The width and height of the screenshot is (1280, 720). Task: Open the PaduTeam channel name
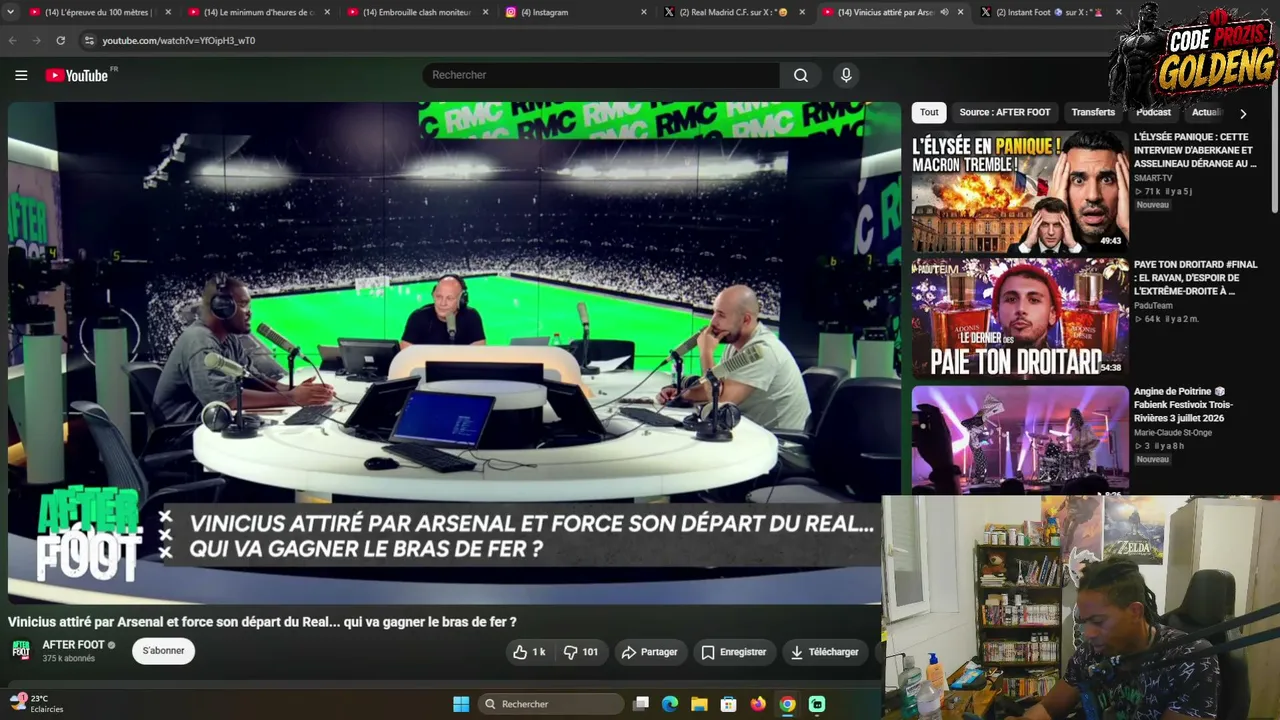(1153, 306)
